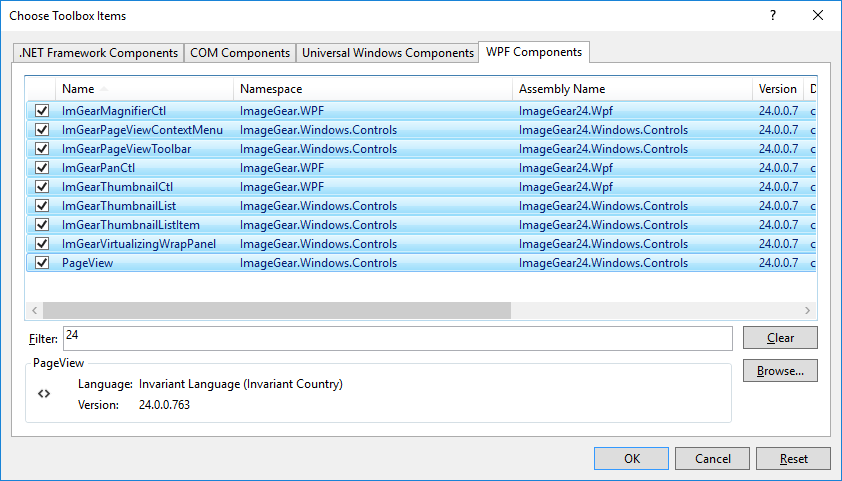842x481 pixels.
Task: Sort by the Version column header
Action: [x=778, y=89]
